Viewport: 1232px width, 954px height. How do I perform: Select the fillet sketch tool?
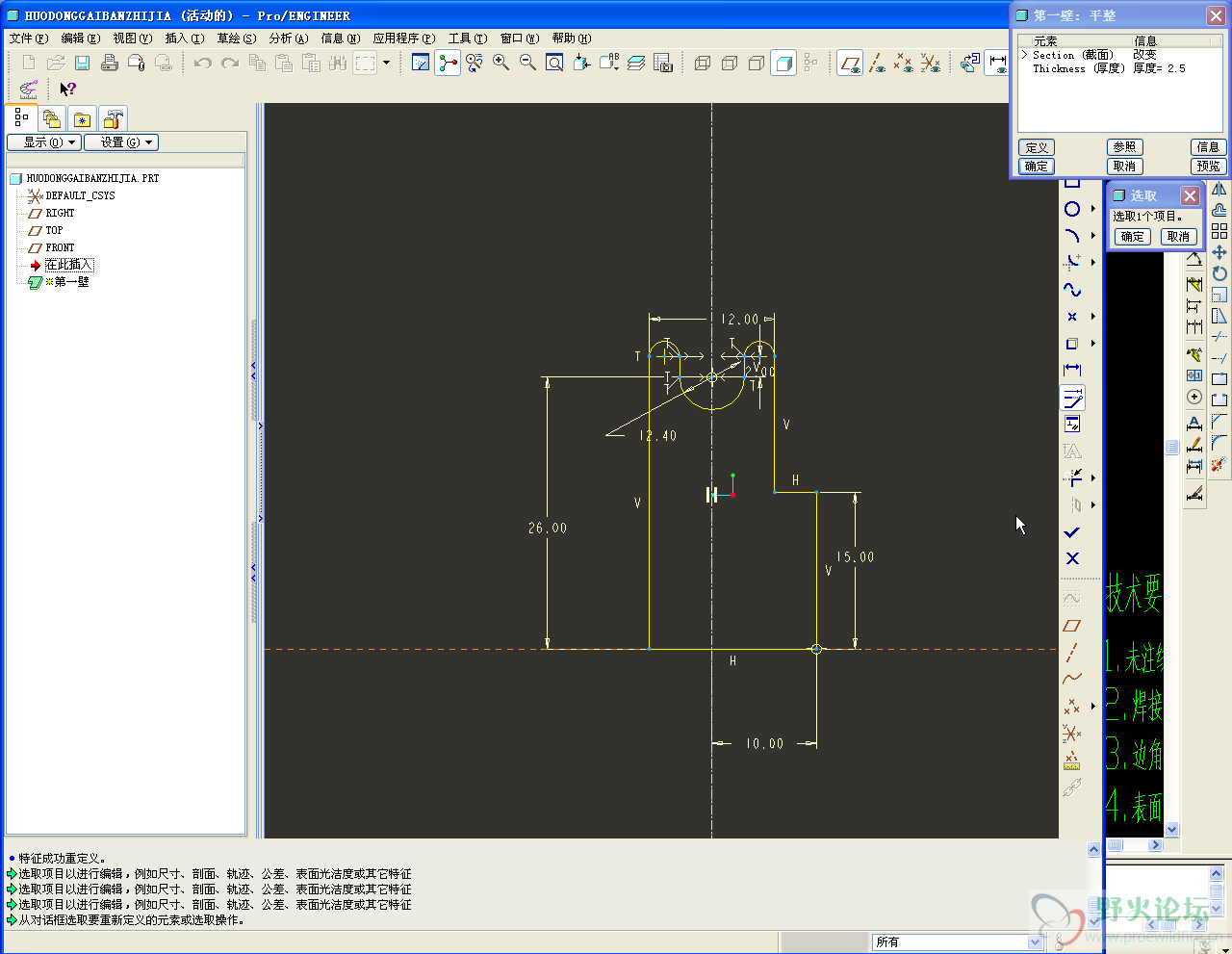click(x=1072, y=262)
